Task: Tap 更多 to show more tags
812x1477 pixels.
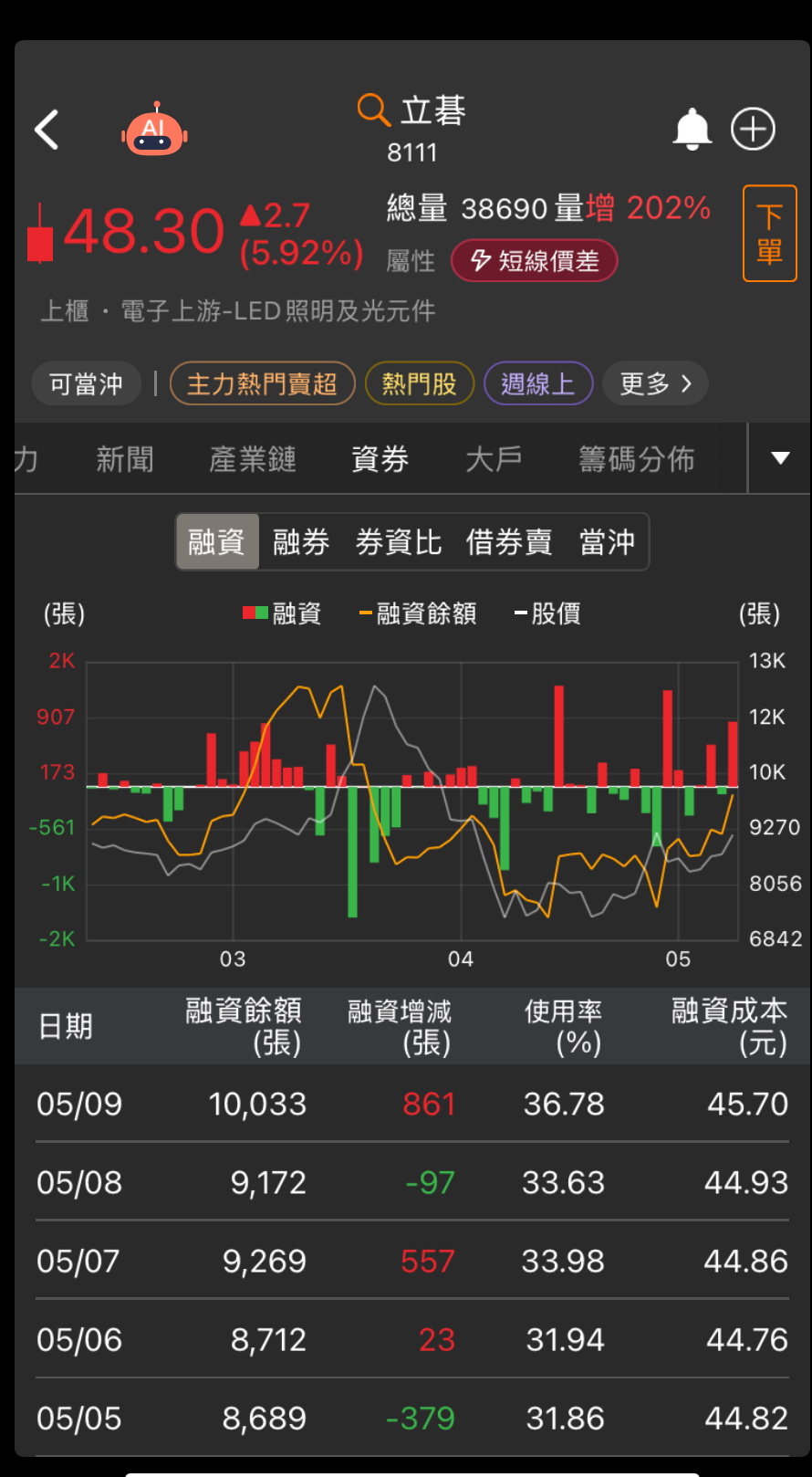Action: pos(657,383)
